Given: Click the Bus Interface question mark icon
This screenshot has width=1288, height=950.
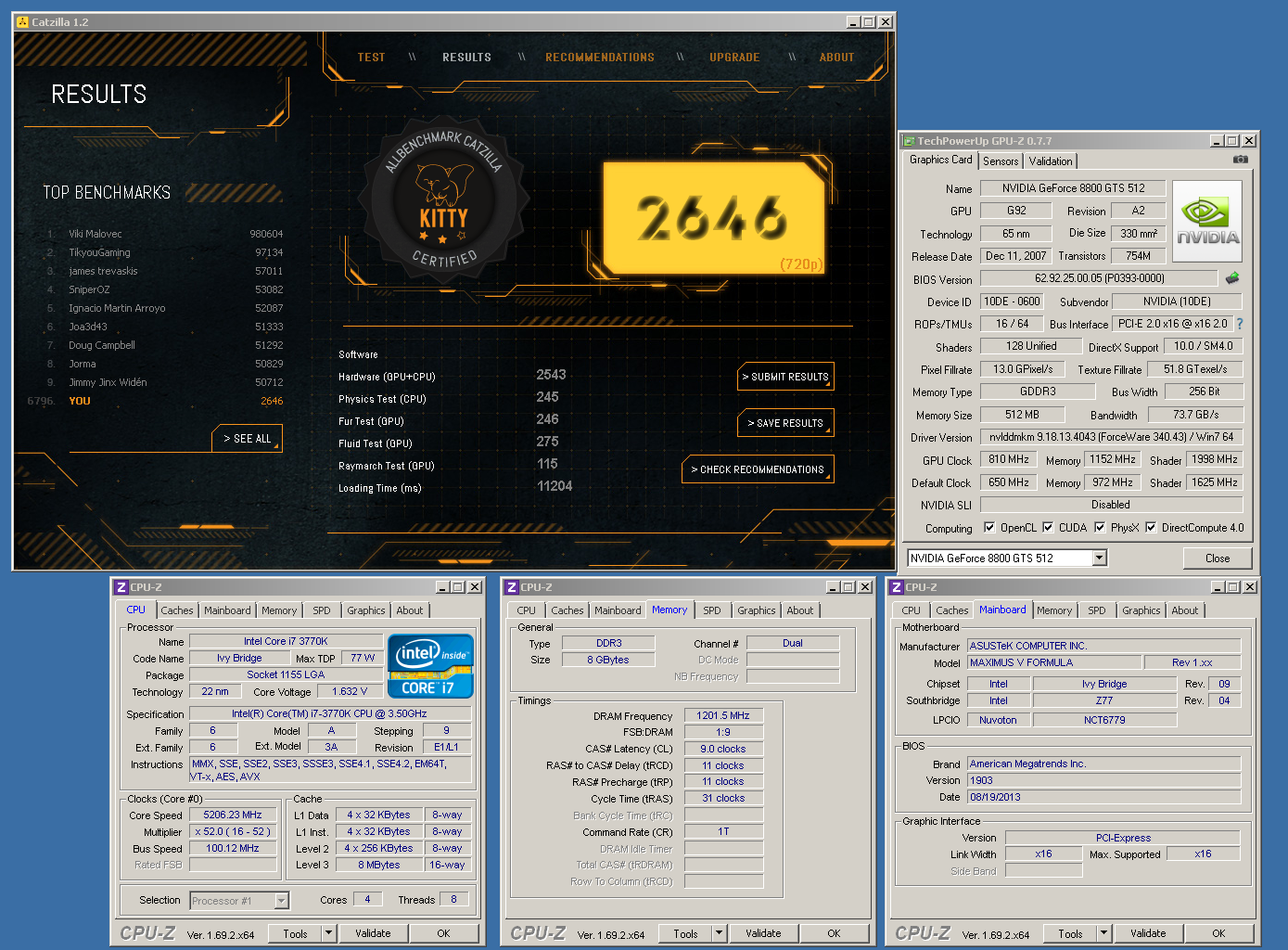Looking at the screenshot, I should [x=1240, y=324].
